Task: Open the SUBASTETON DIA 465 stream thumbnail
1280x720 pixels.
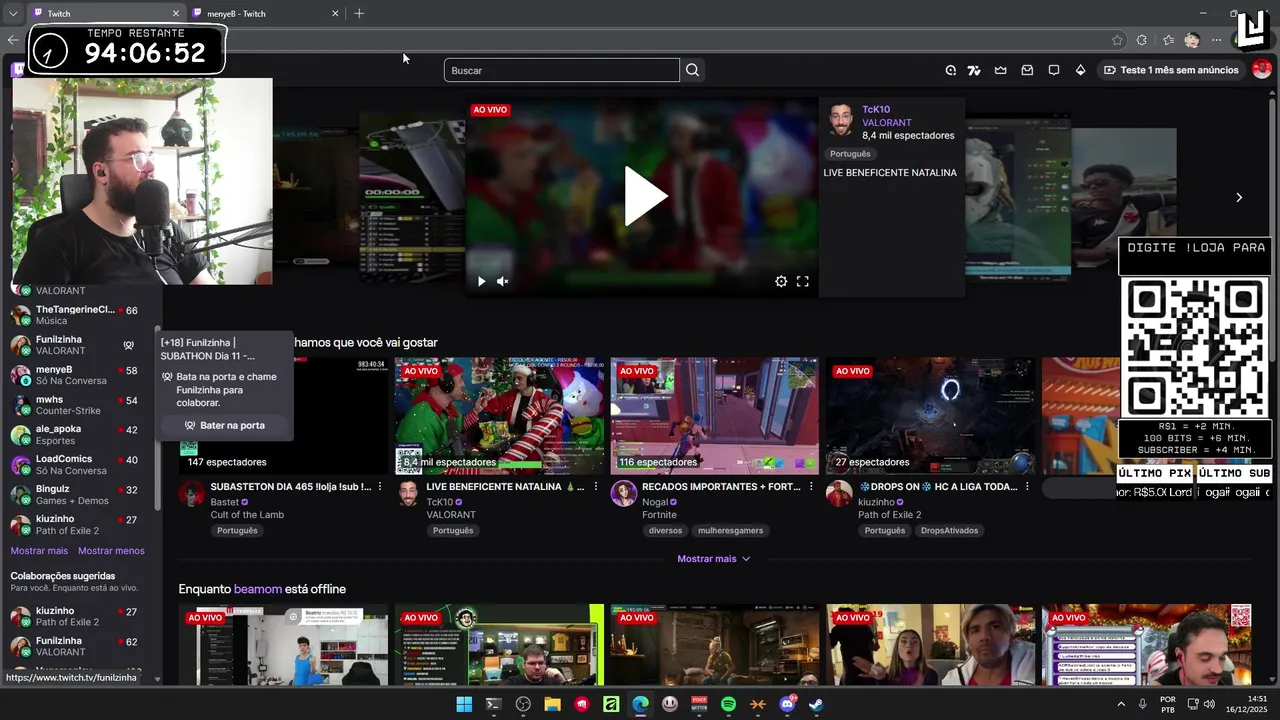Action: tap(284, 416)
